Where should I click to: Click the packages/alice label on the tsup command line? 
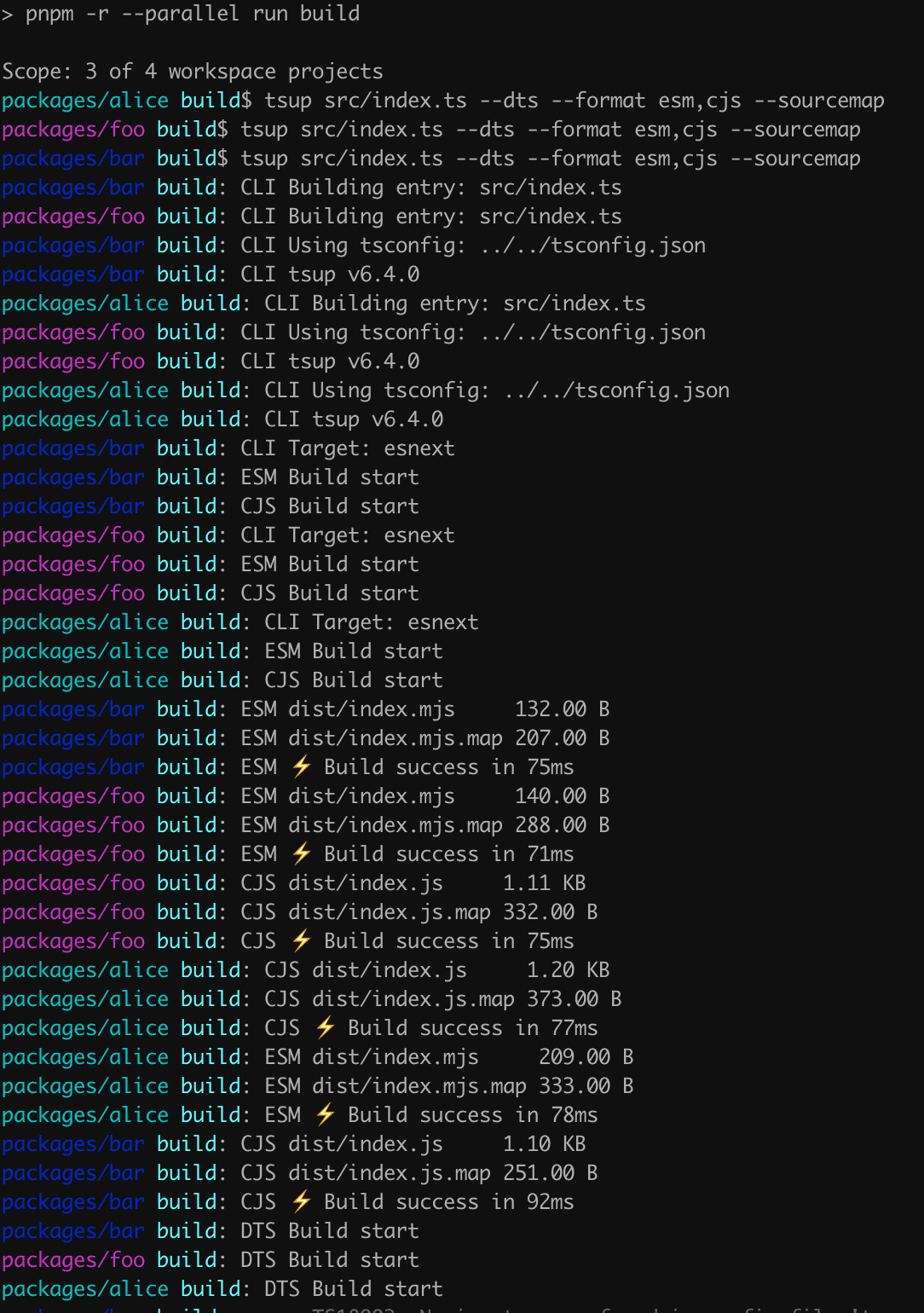pos(85,101)
